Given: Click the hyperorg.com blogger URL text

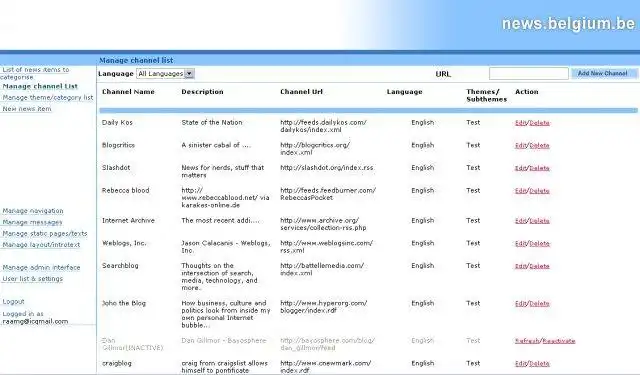Looking at the screenshot, I should [324, 307].
